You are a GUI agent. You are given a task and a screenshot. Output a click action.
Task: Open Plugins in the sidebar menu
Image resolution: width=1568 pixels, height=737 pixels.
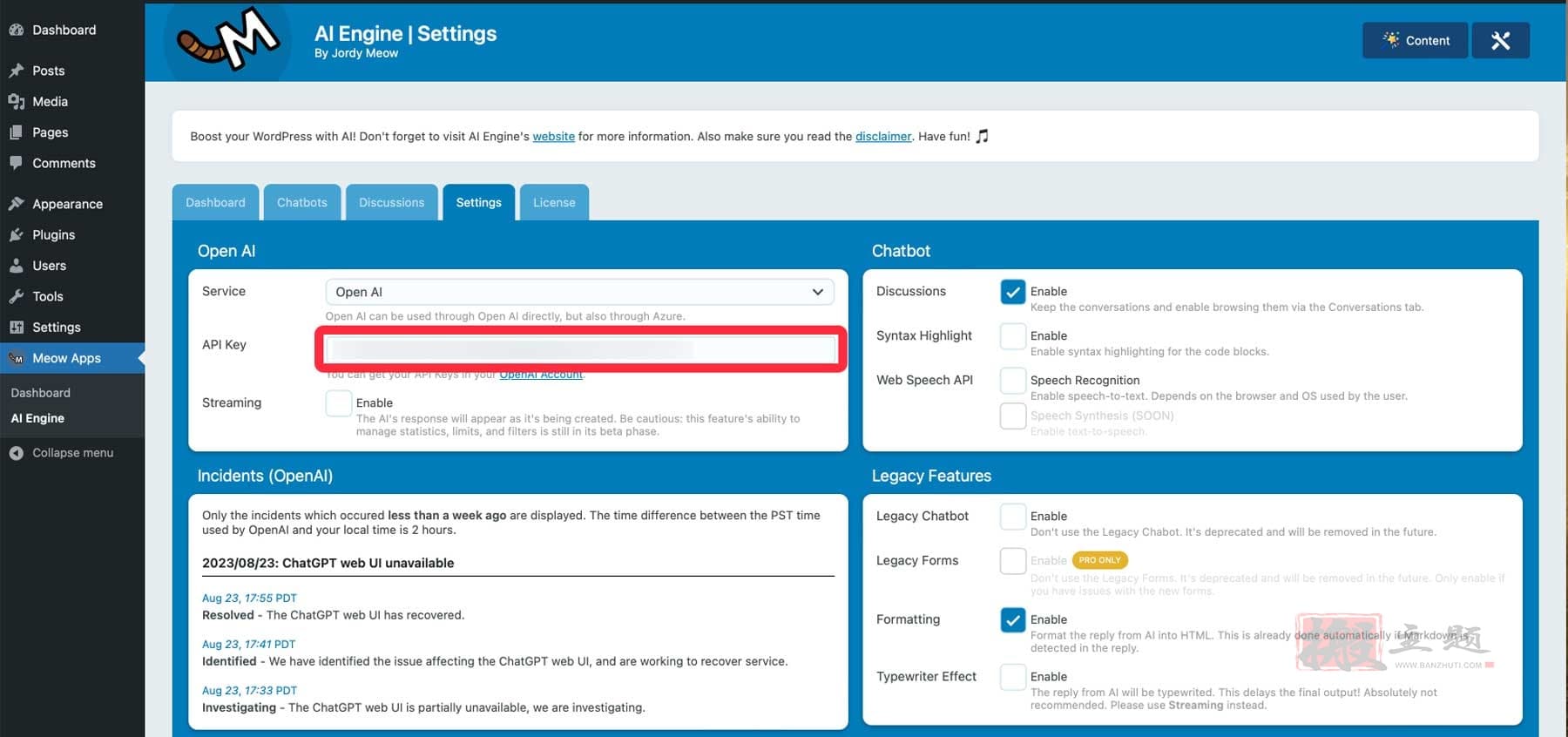pyautogui.click(x=54, y=235)
